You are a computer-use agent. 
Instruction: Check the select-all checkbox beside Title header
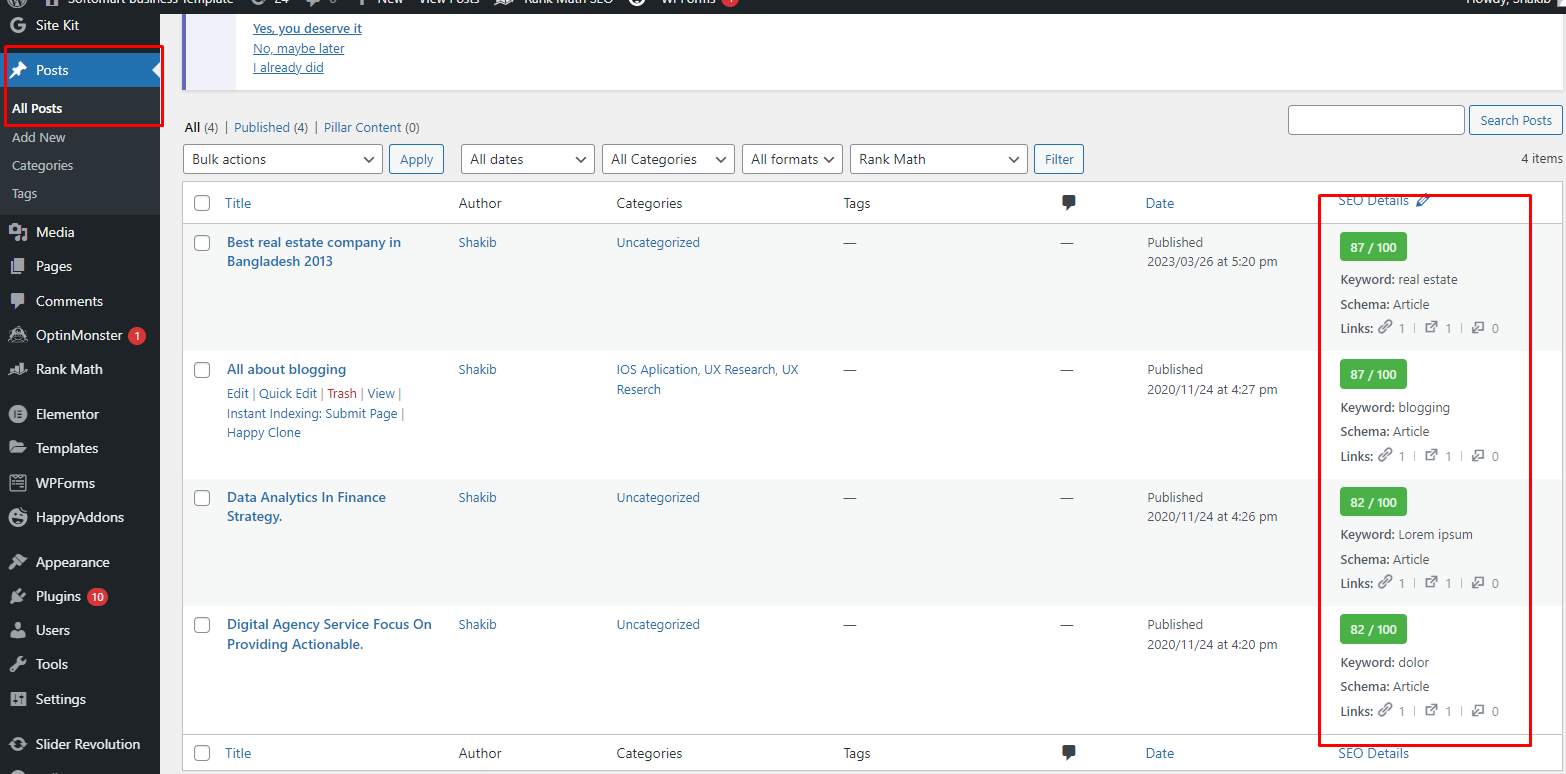click(202, 203)
